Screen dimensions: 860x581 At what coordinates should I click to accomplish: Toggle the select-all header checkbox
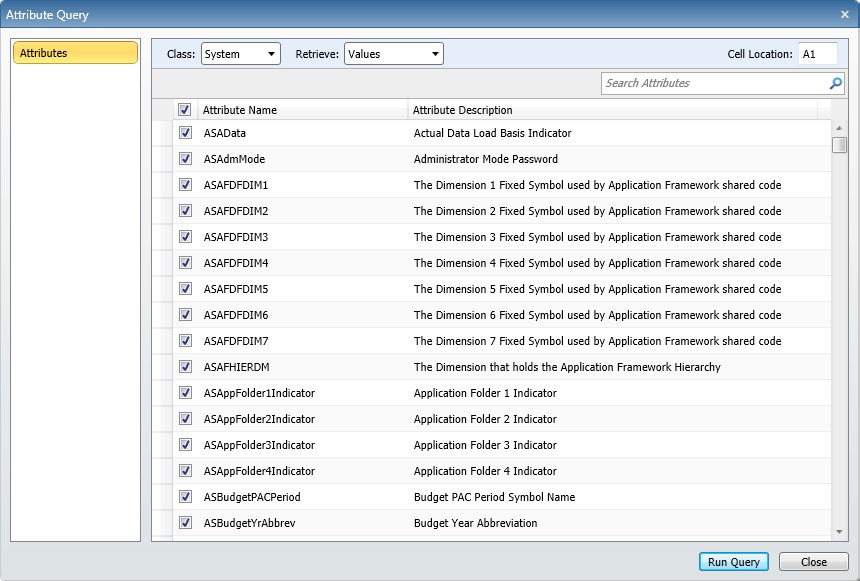(x=185, y=110)
